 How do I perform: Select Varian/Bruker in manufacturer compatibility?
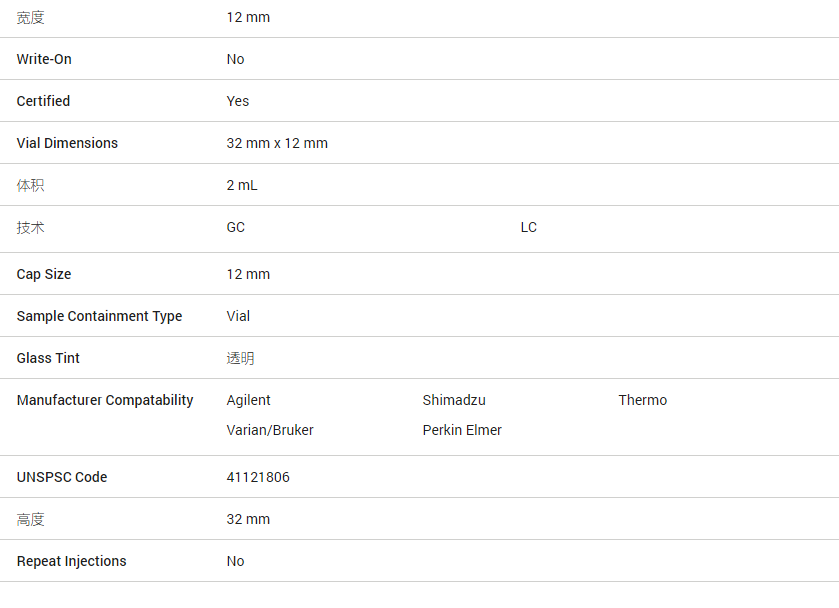click(270, 430)
